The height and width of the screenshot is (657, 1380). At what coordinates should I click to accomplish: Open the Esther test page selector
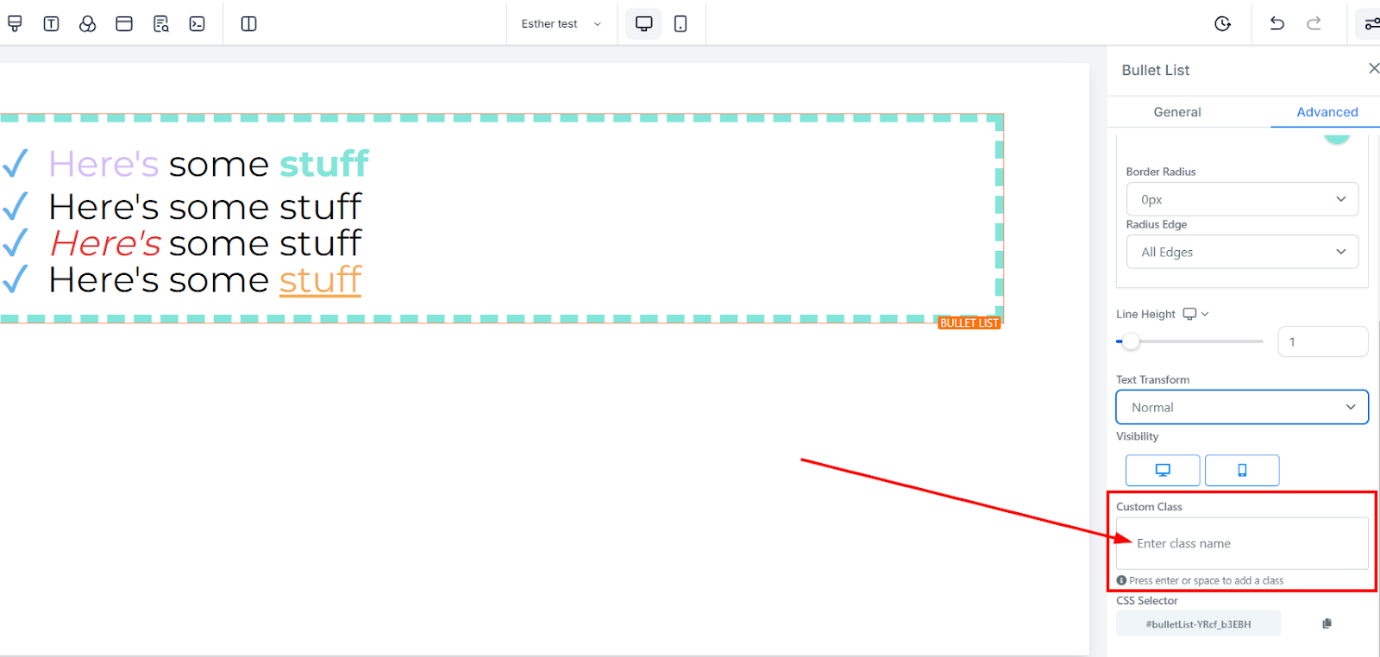(561, 24)
